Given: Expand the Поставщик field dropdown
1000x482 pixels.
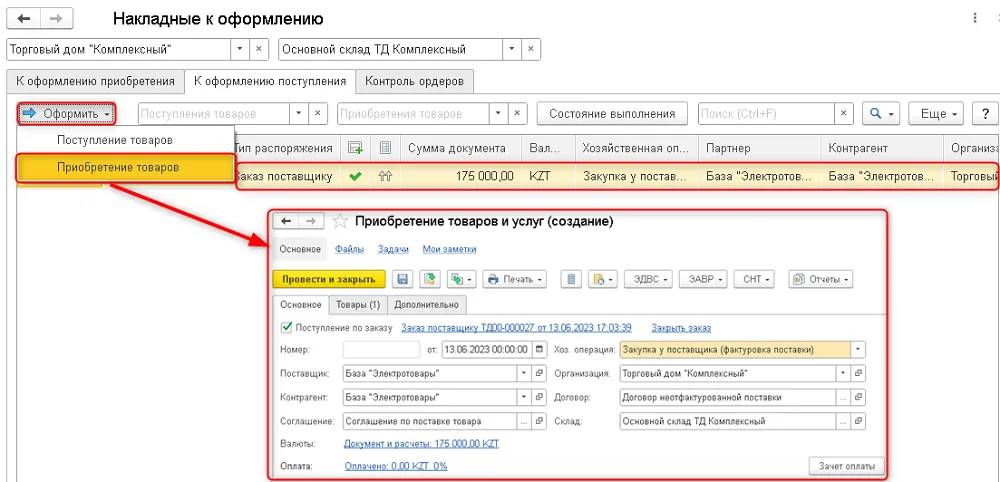Looking at the screenshot, I should point(524,374).
